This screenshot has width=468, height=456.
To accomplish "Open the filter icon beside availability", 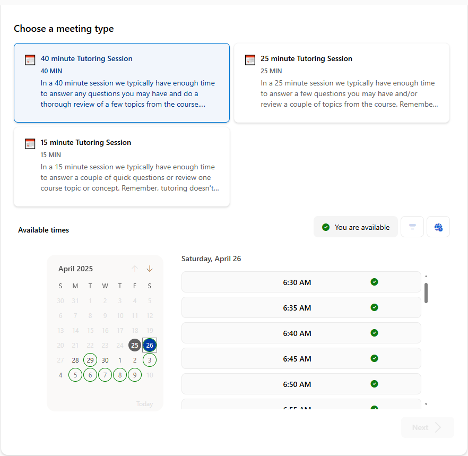I will point(412,227).
